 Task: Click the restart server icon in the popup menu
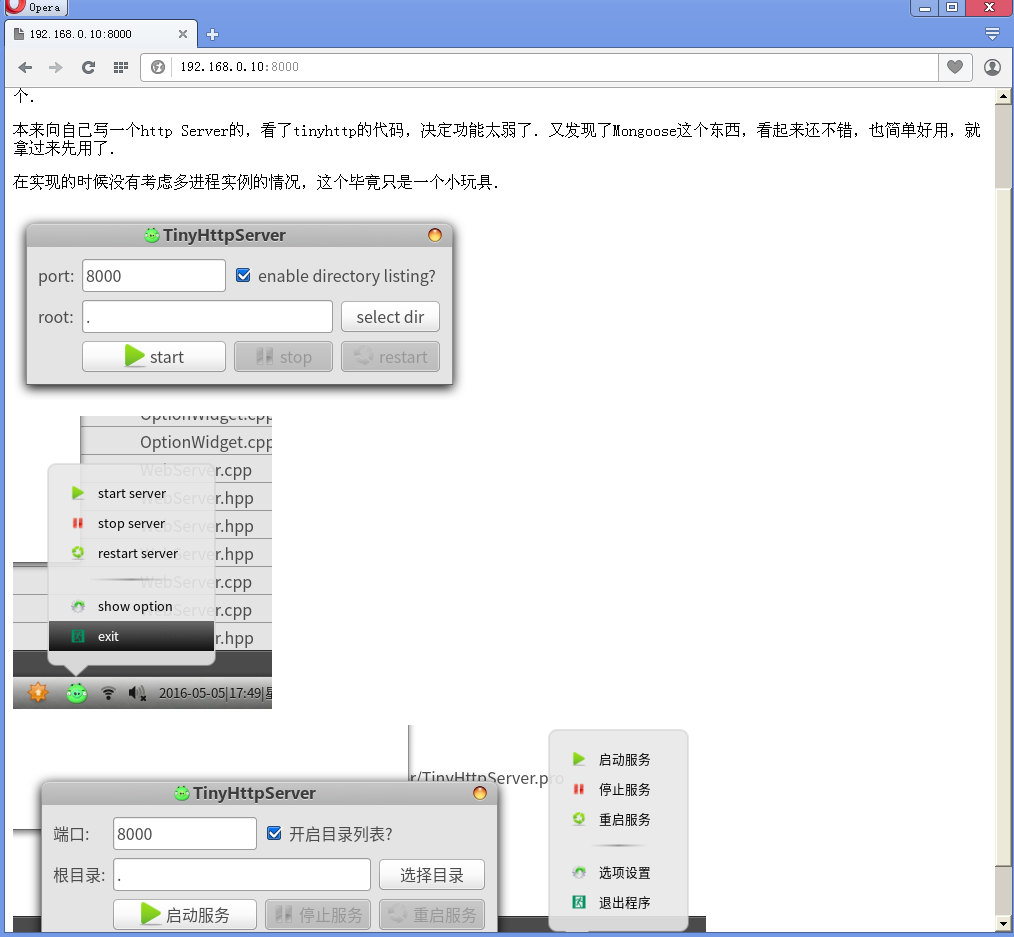(77, 553)
